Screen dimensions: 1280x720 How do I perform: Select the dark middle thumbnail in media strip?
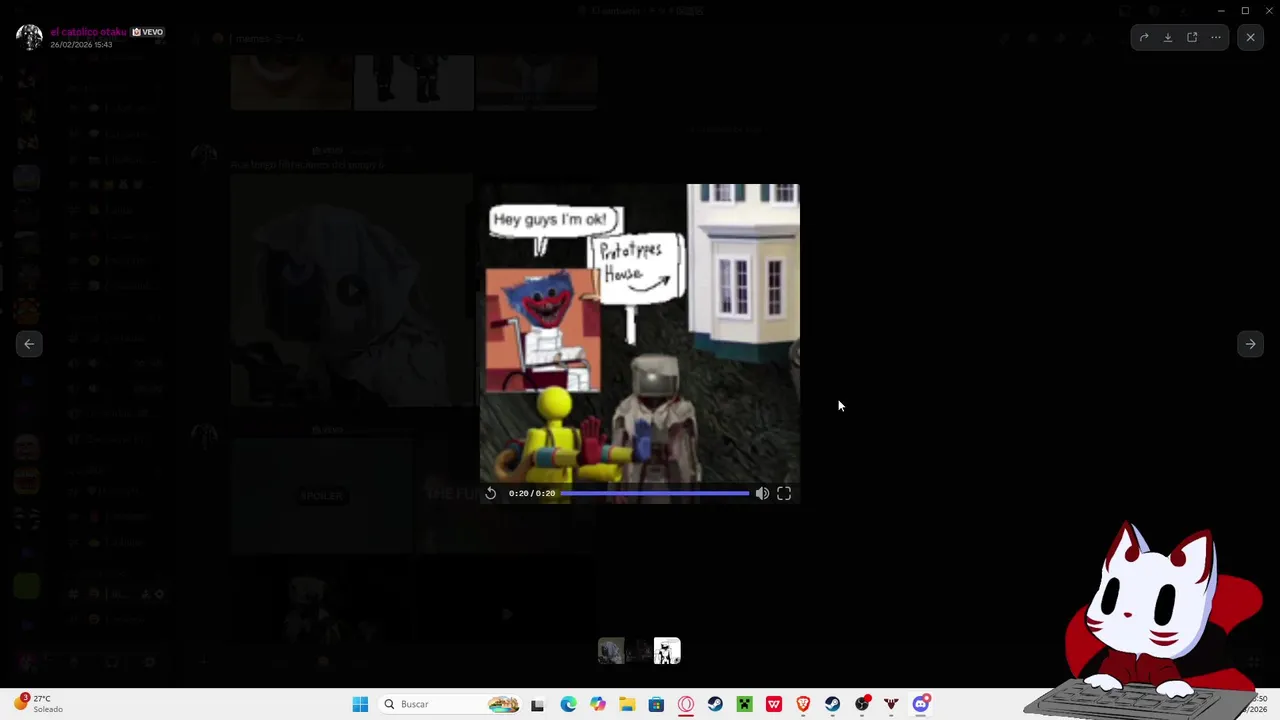tap(639, 651)
